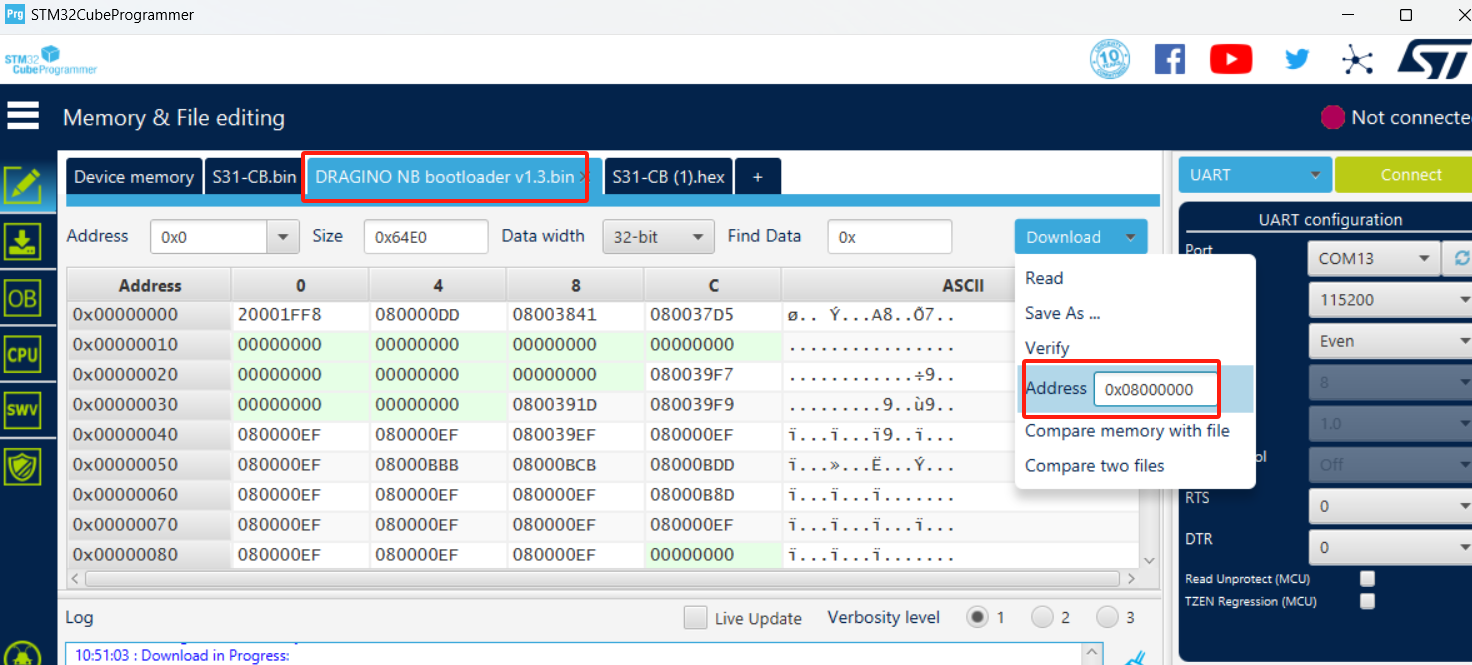Switch to S31-CB (1).hex tab
The width and height of the screenshot is (1472, 665).
[668, 177]
